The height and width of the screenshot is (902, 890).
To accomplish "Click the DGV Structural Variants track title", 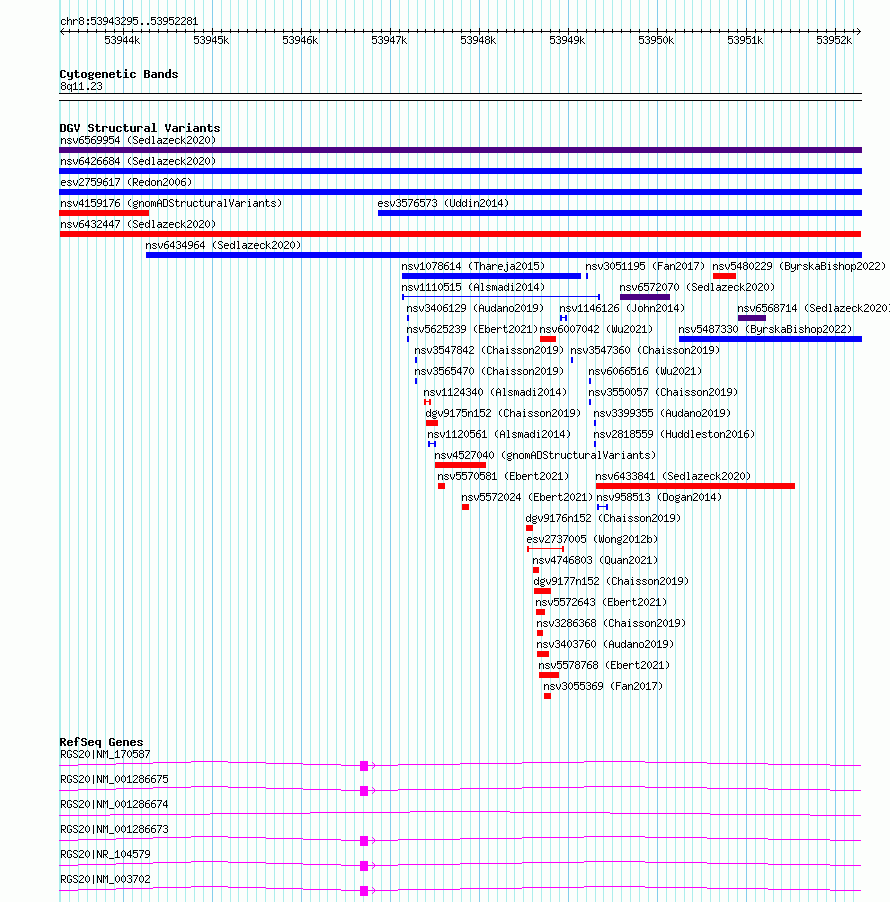I will 140,128.
